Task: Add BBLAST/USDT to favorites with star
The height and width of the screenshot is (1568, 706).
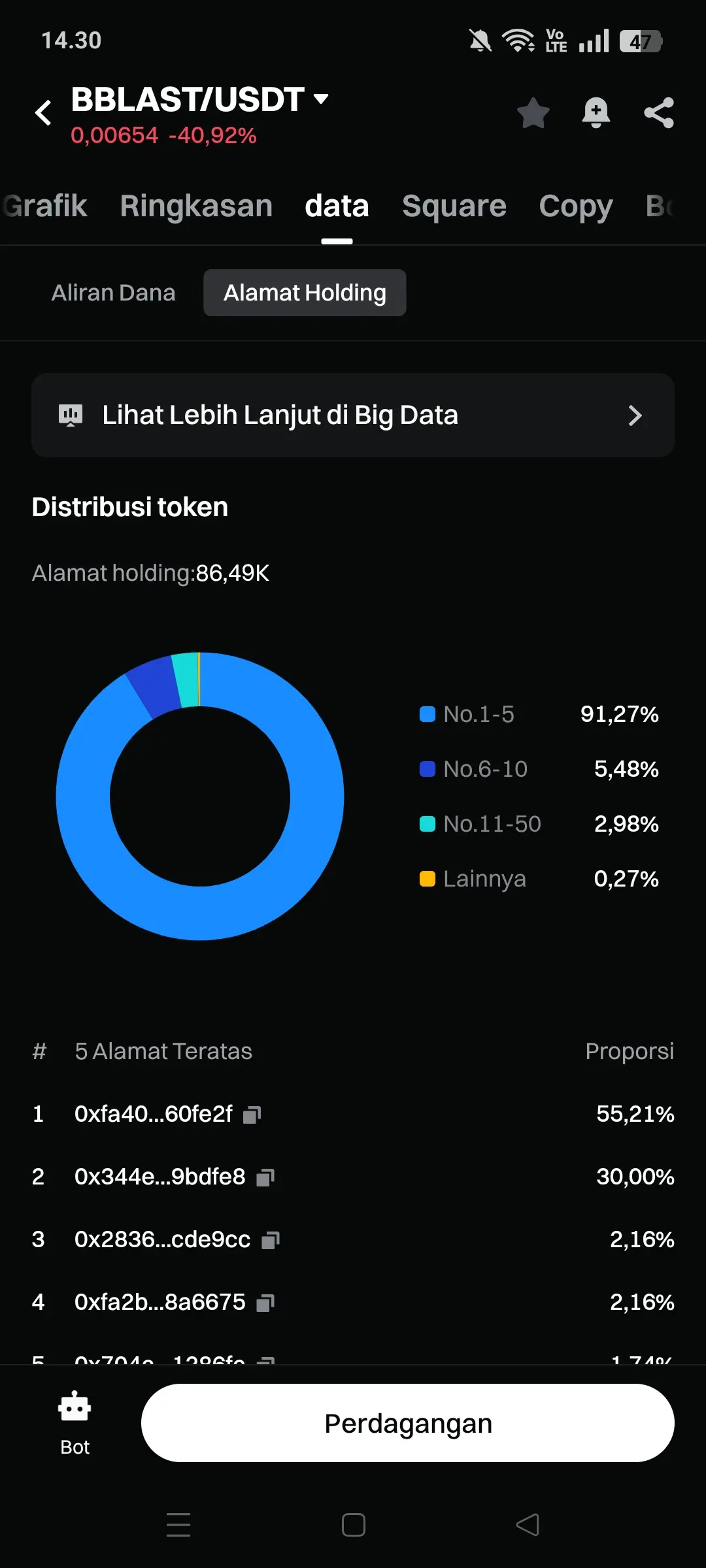Action: tap(533, 112)
